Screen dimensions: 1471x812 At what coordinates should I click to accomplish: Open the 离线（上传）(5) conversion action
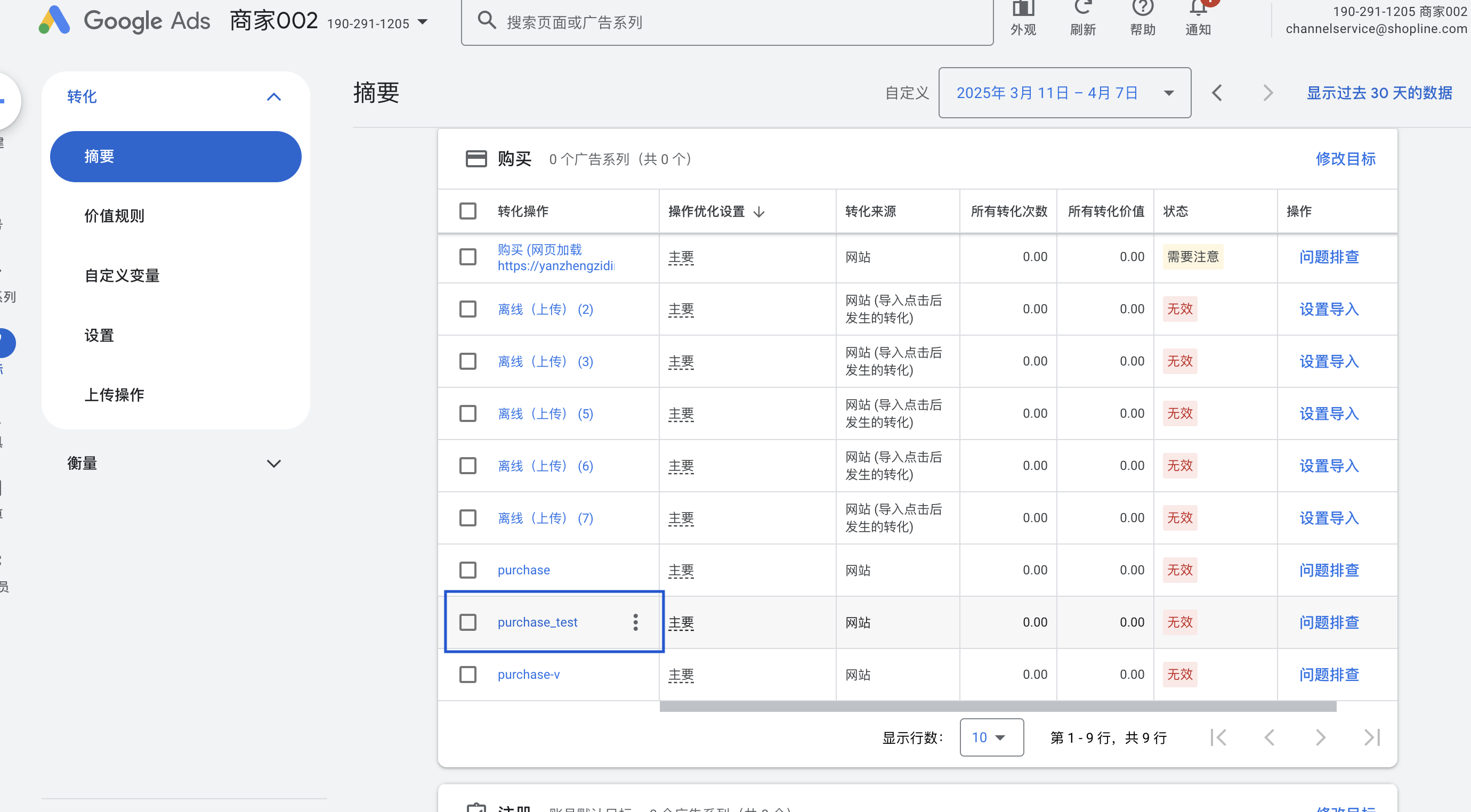[545, 413]
